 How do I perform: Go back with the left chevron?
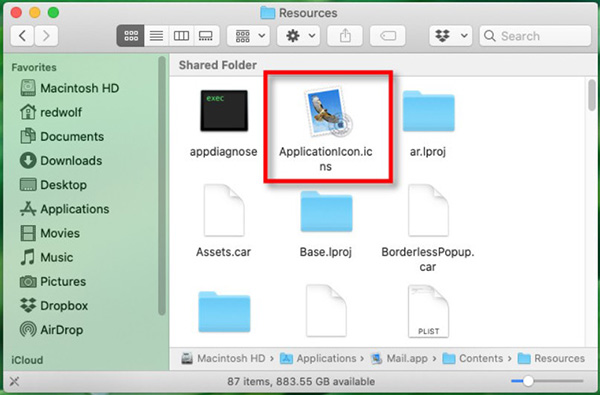coord(22,36)
